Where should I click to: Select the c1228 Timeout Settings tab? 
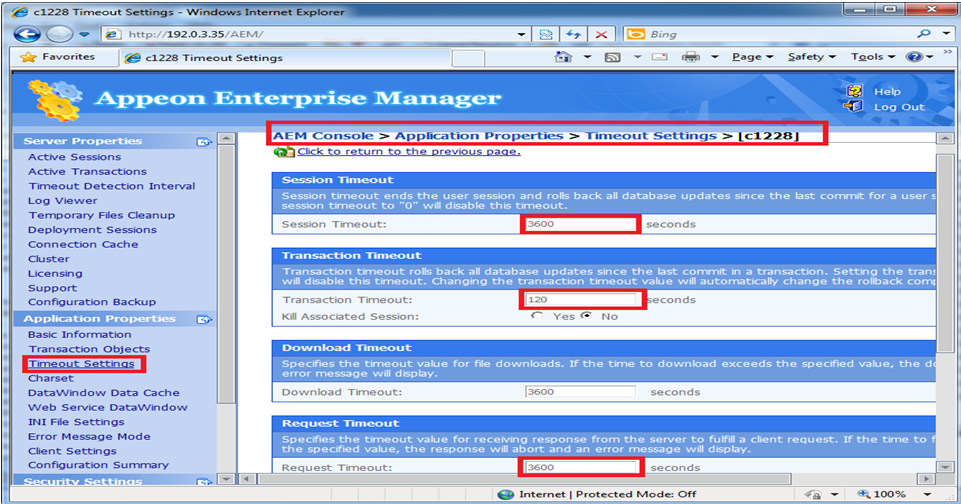(x=285, y=58)
